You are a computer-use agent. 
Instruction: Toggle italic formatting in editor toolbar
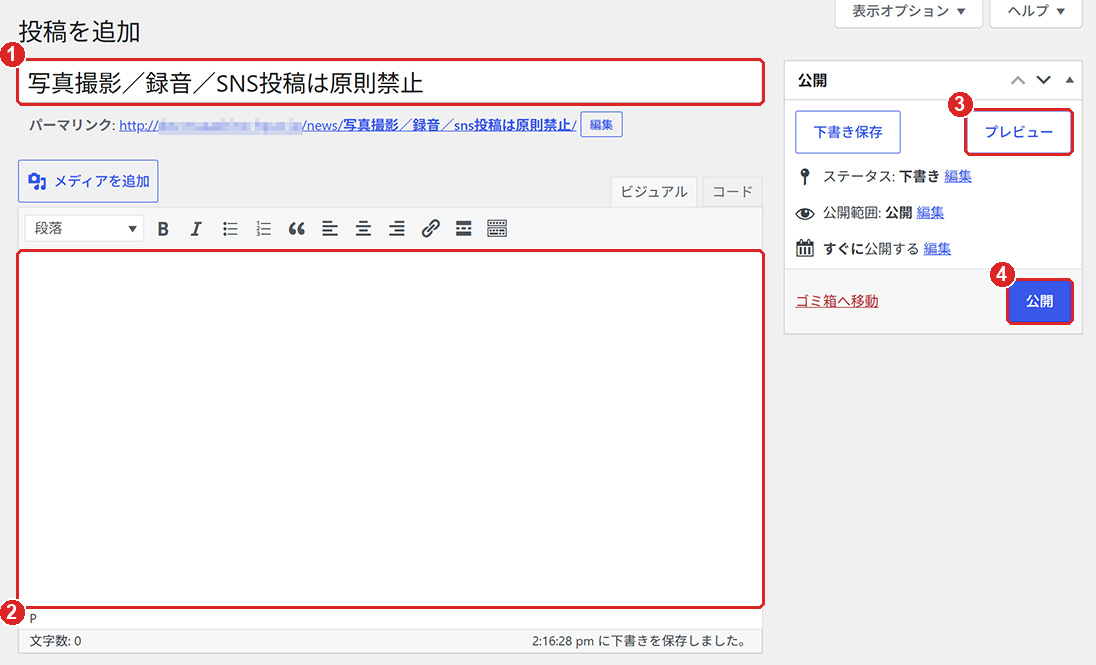196,229
